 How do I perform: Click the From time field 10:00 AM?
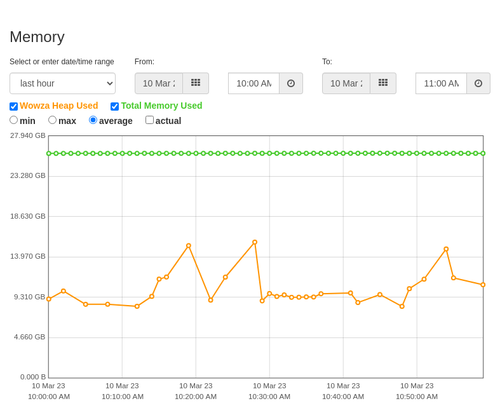point(254,83)
